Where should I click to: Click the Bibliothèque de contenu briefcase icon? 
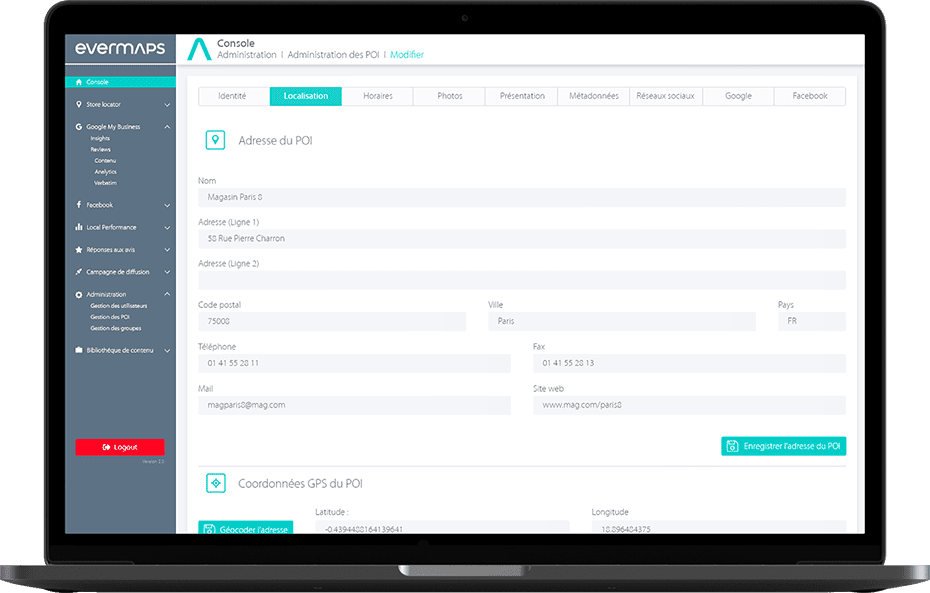click(x=79, y=350)
